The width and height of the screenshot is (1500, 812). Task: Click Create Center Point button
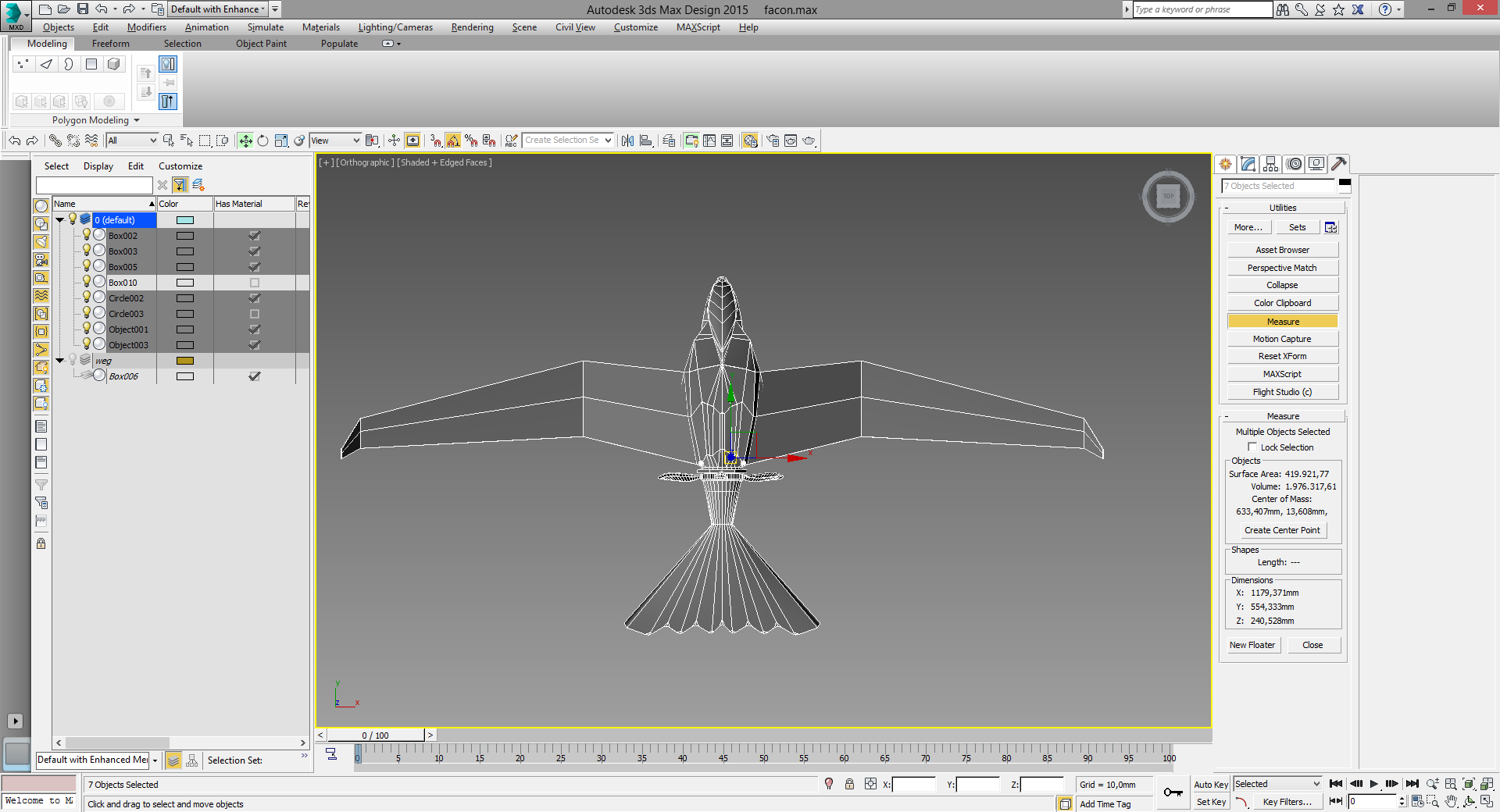click(1282, 530)
